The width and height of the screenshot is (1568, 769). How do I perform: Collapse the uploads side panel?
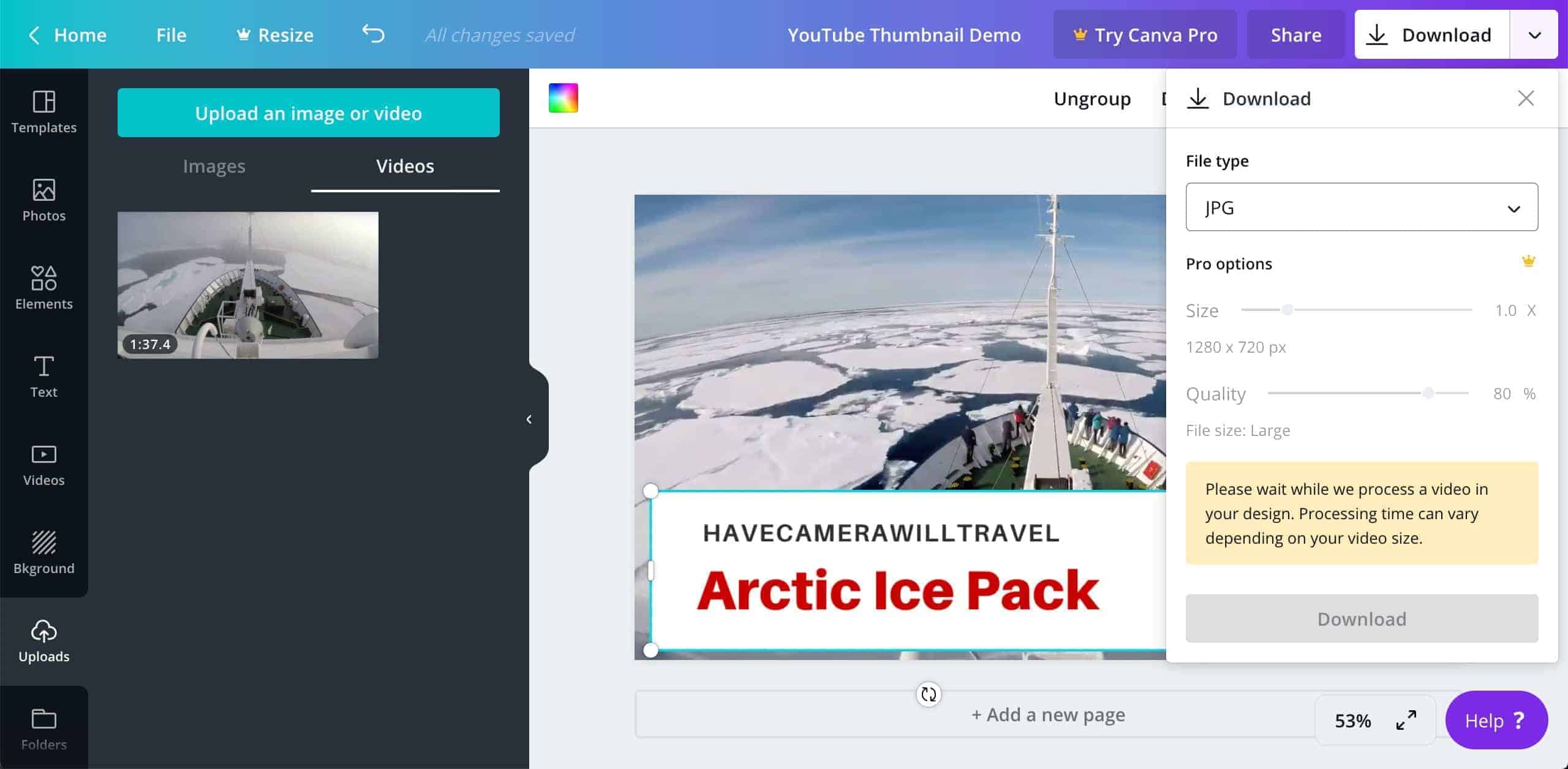point(528,419)
